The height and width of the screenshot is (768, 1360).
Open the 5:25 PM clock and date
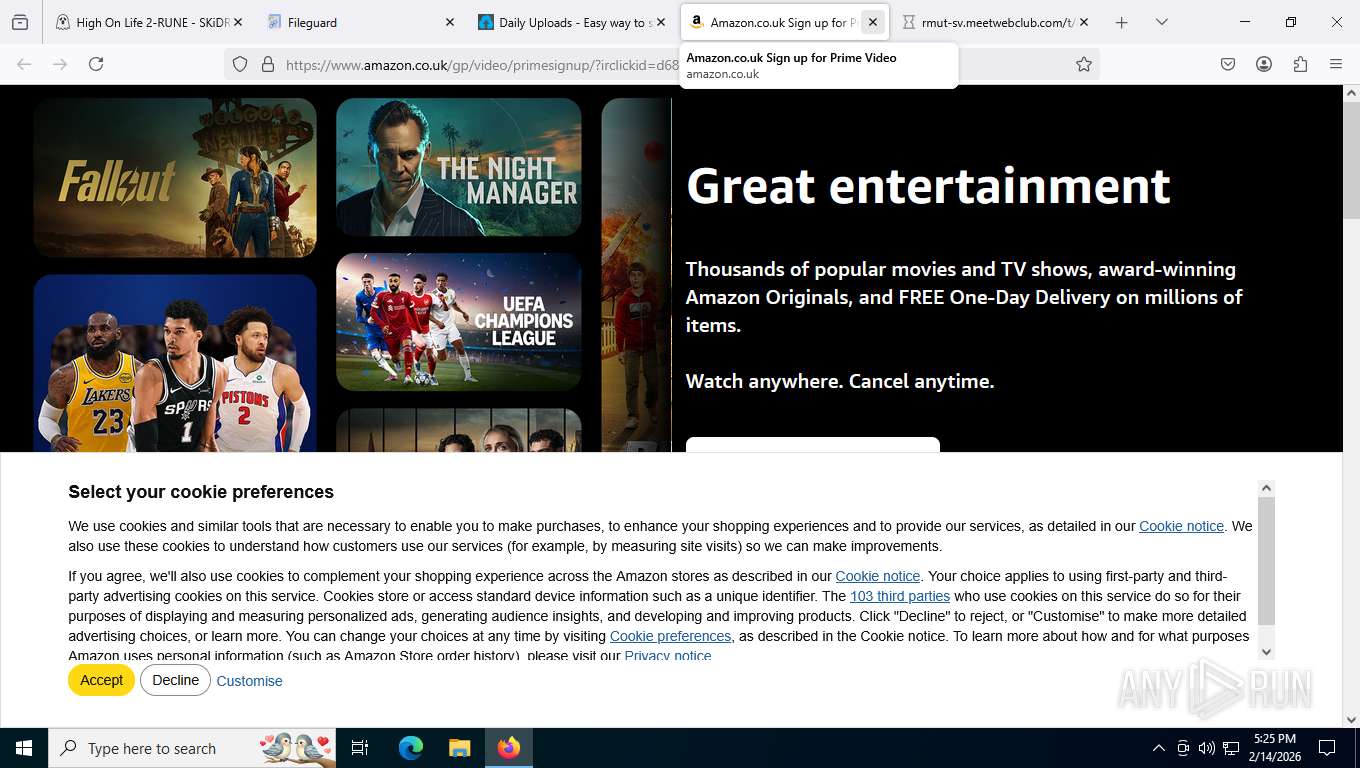click(1275, 748)
